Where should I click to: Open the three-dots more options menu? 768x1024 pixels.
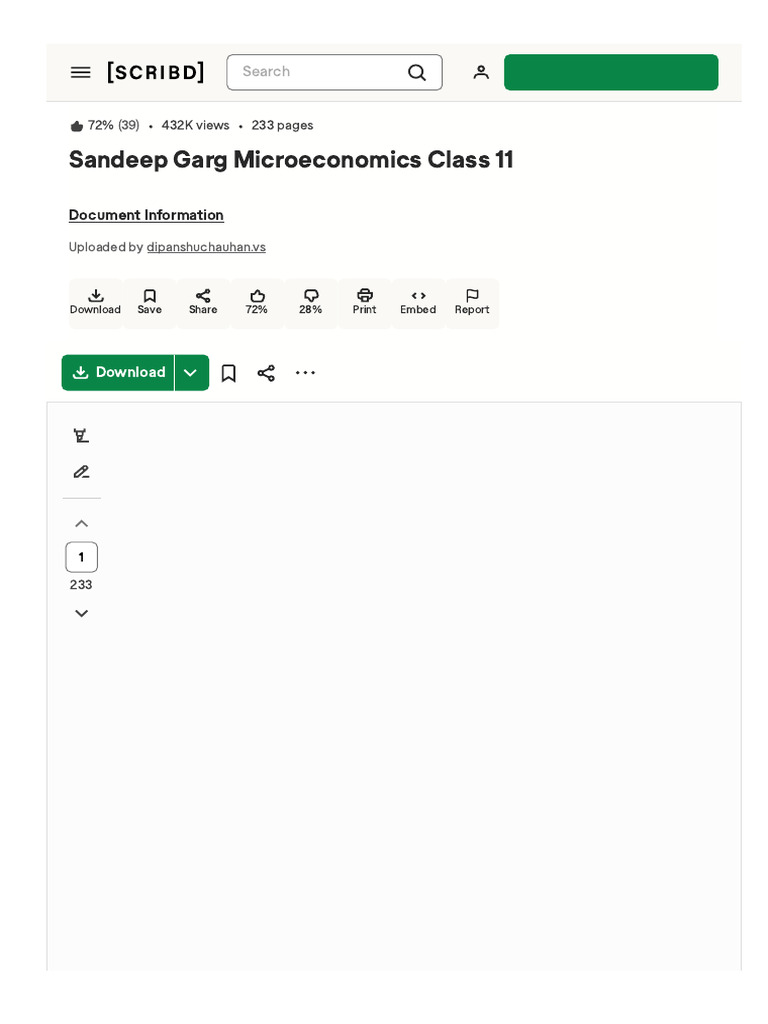click(x=305, y=373)
